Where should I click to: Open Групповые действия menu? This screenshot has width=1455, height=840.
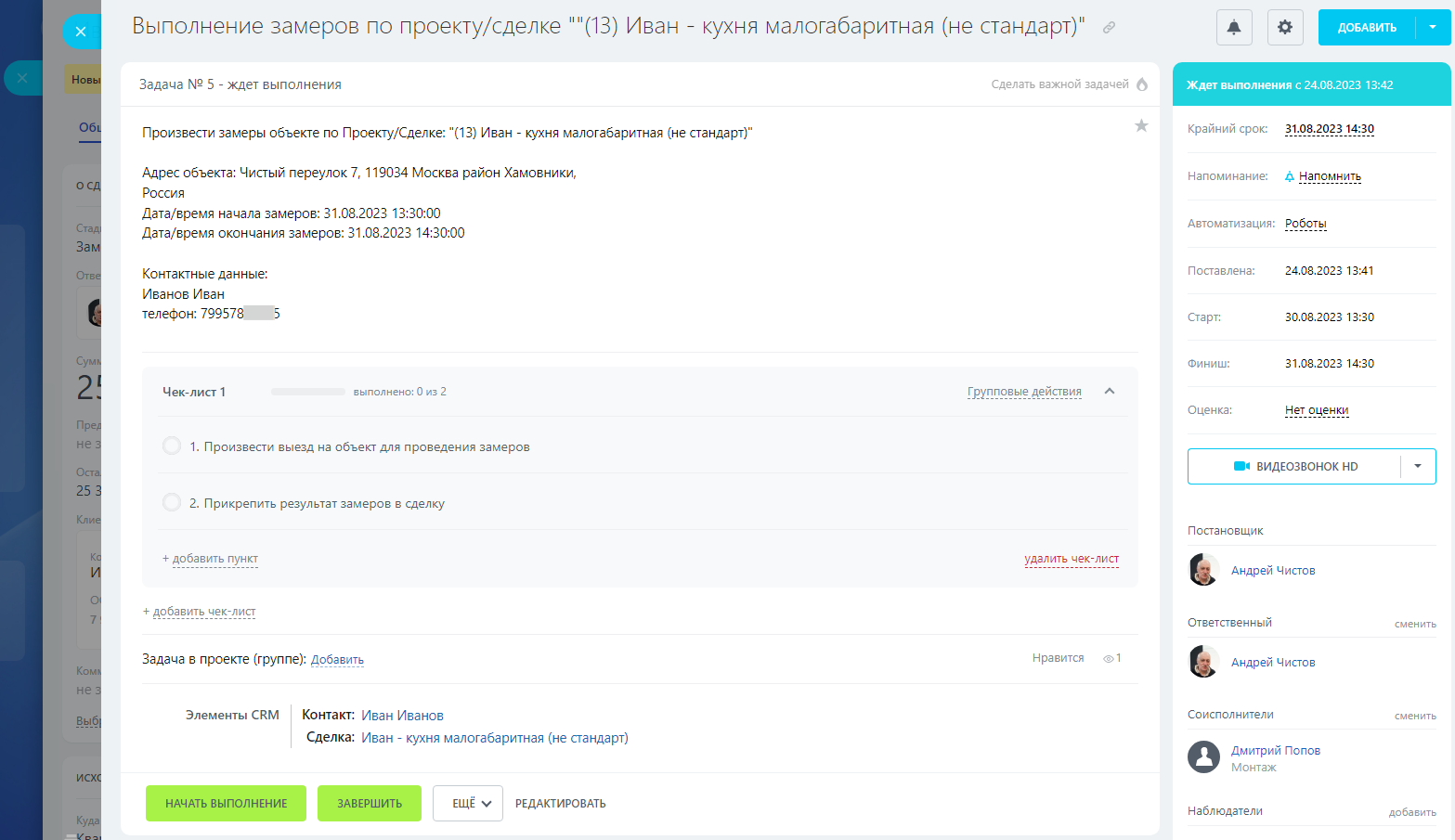click(1024, 392)
